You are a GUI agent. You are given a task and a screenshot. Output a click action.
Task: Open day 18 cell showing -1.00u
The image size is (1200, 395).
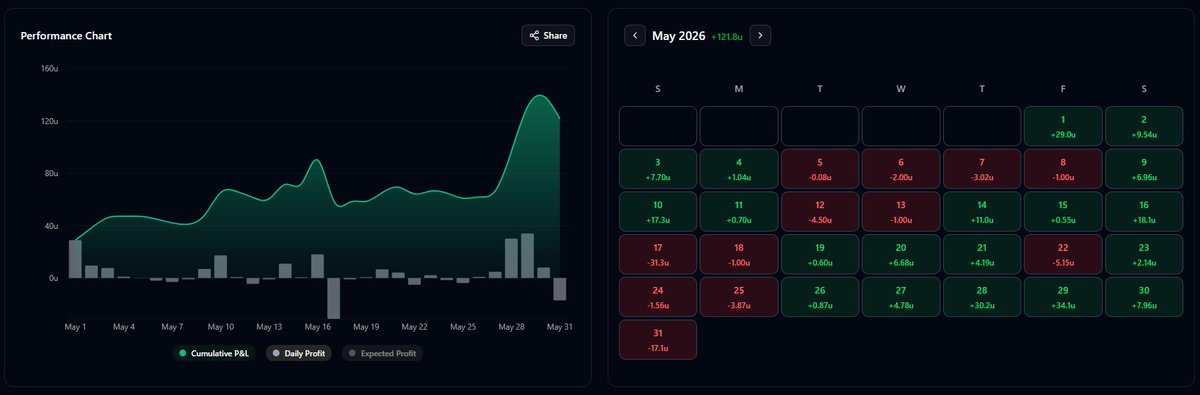coord(739,254)
